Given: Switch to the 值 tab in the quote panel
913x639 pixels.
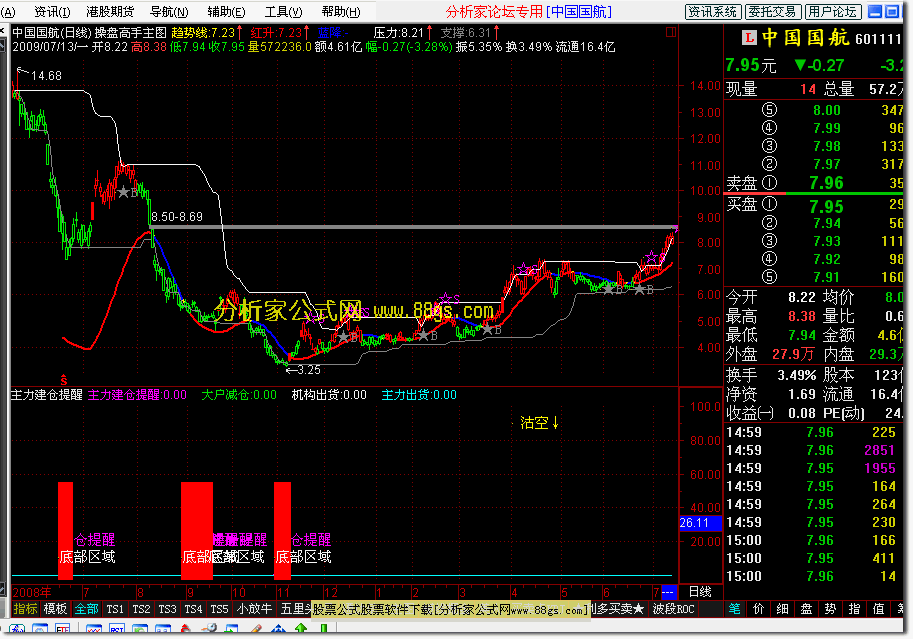Looking at the screenshot, I should [878, 609].
